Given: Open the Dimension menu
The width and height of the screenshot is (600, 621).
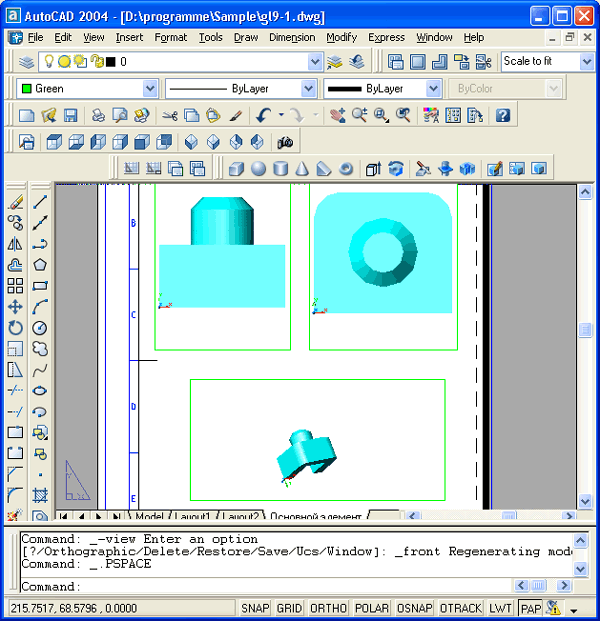Looking at the screenshot, I should (x=292, y=37).
